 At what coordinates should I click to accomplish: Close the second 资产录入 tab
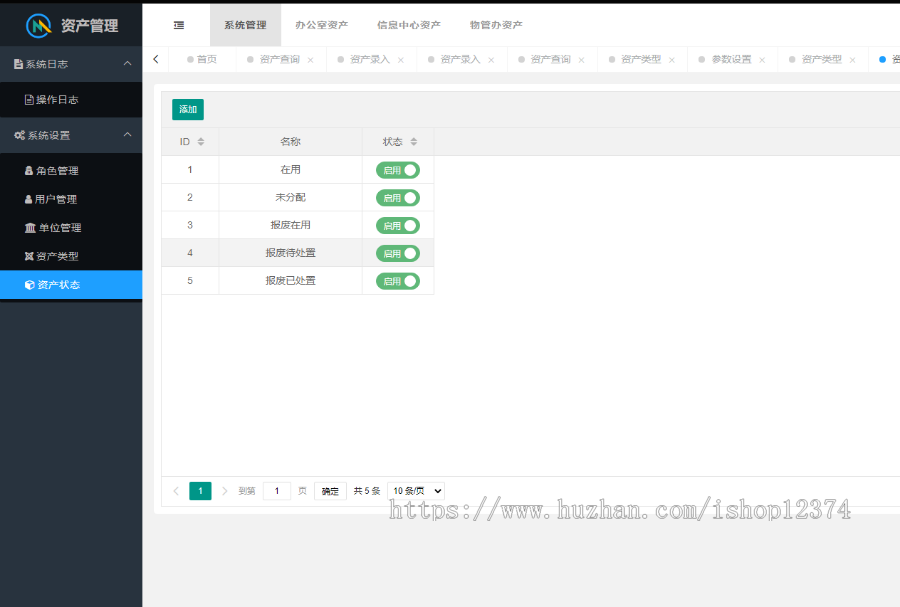pyautogui.click(x=491, y=60)
